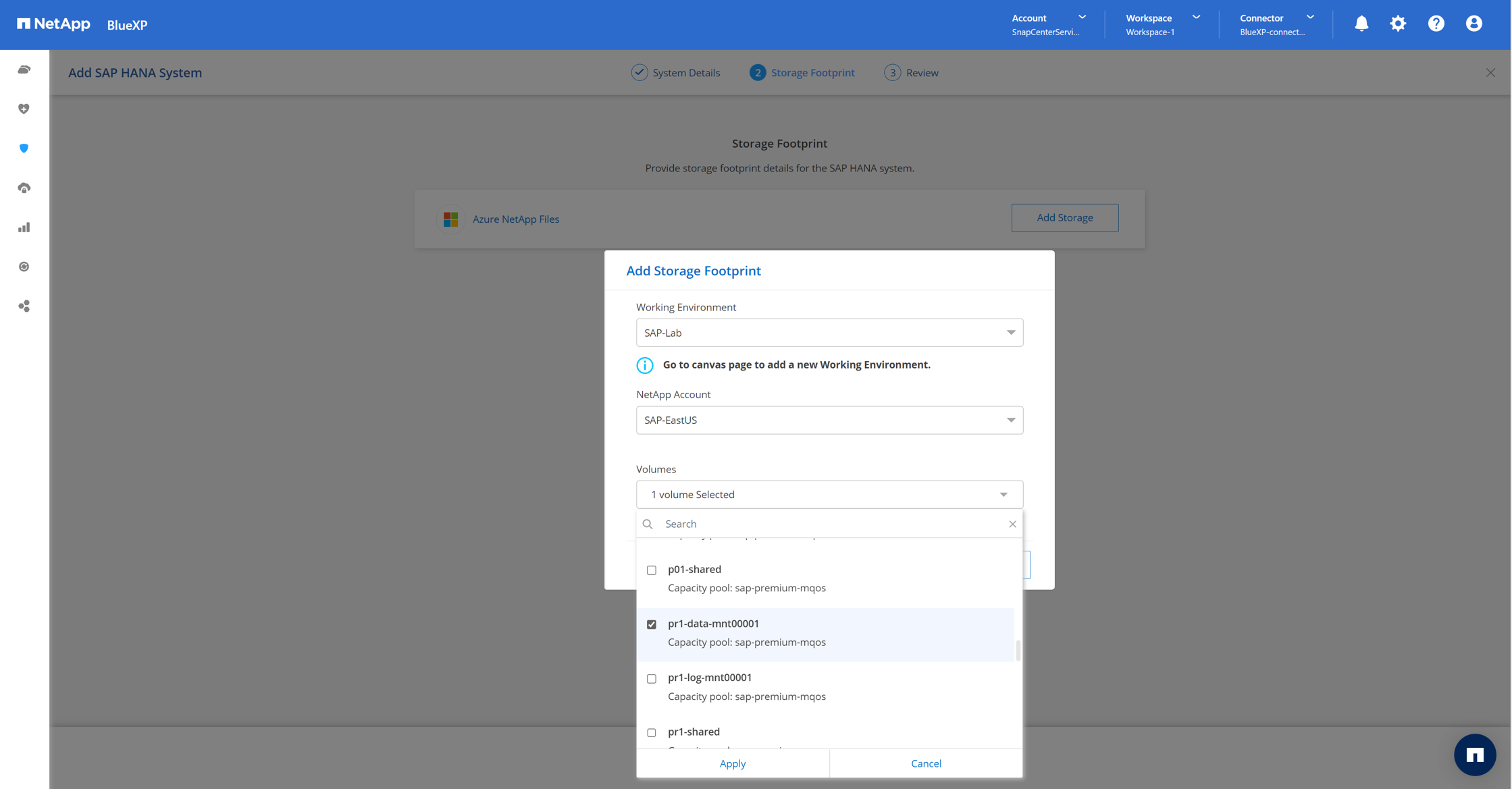Click the Storage cloud icon in sidebar
This screenshot has height=789, width=1512.
pyautogui.click(x=24, y=70)
